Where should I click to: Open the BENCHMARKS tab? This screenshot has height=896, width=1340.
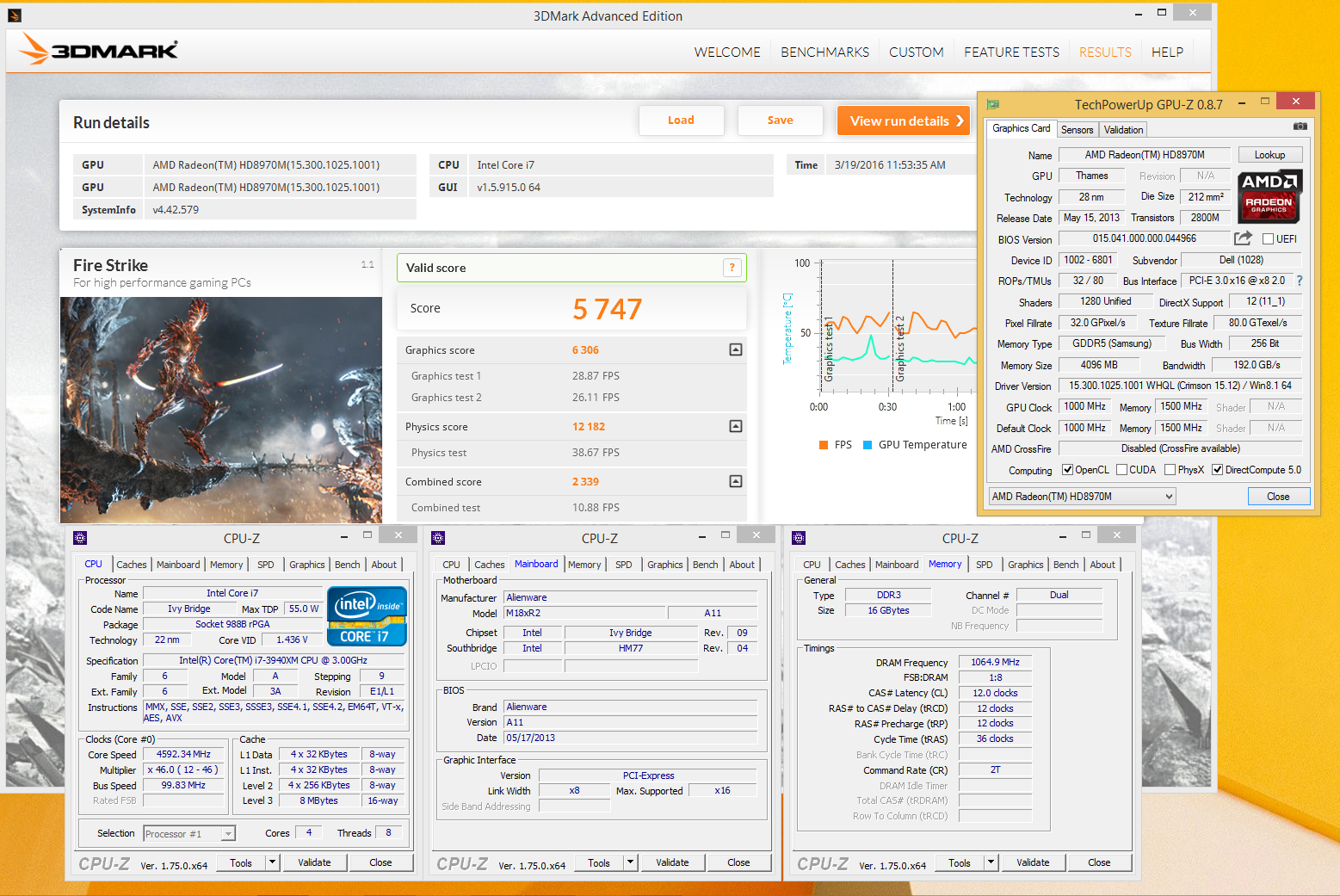(824, 53)
